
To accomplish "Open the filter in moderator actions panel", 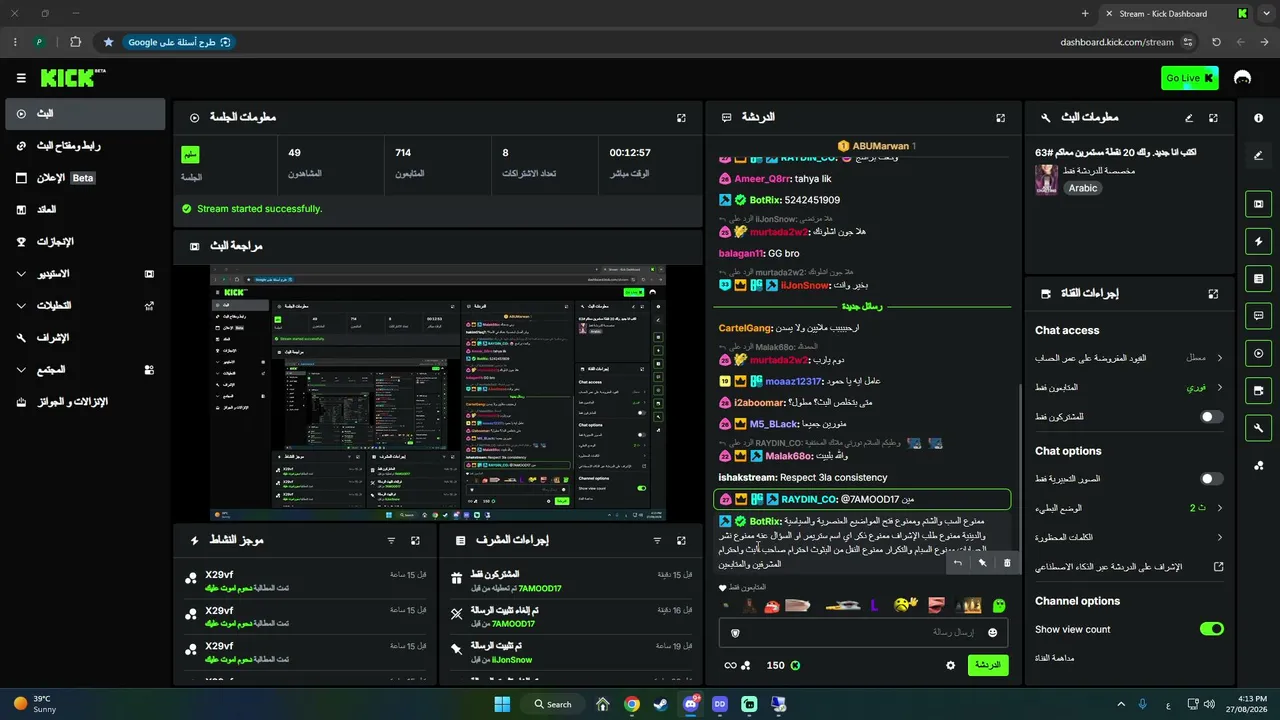I will point(657,540).
